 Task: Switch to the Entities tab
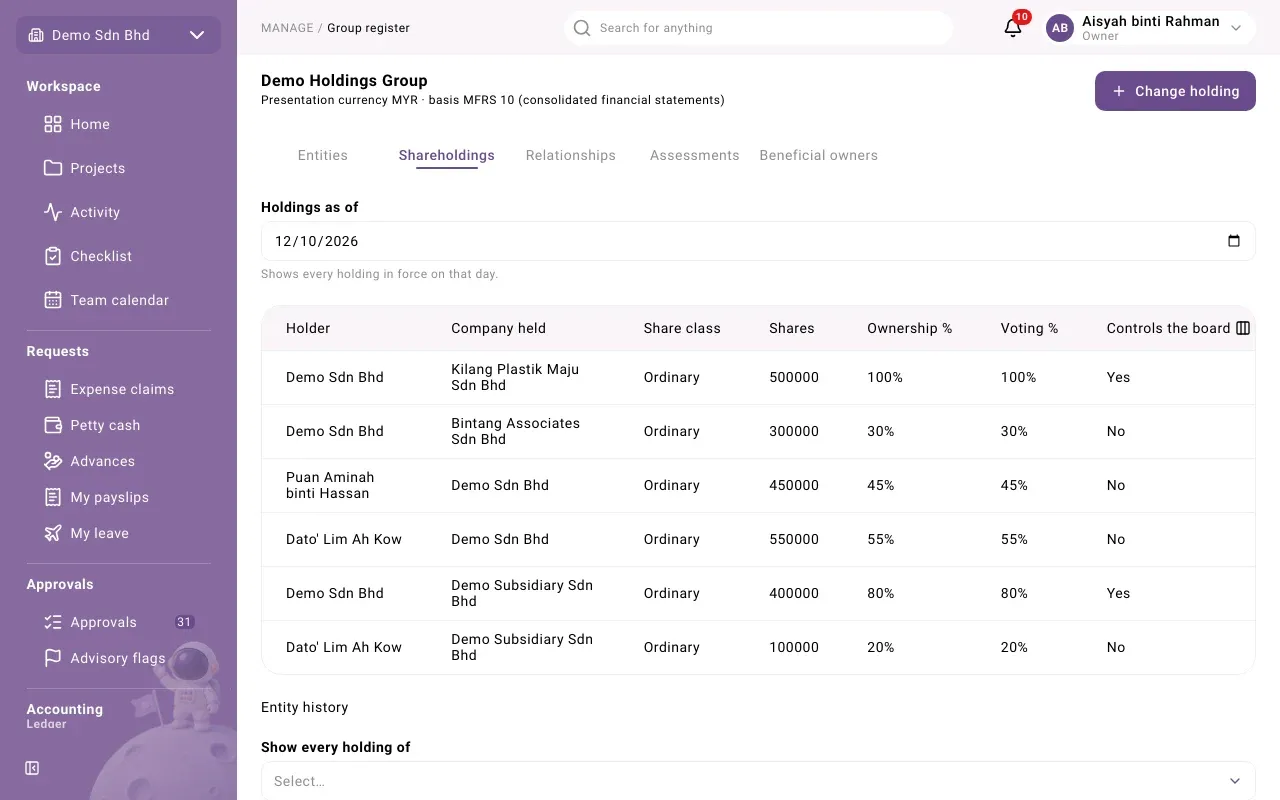tap(323, 155)
